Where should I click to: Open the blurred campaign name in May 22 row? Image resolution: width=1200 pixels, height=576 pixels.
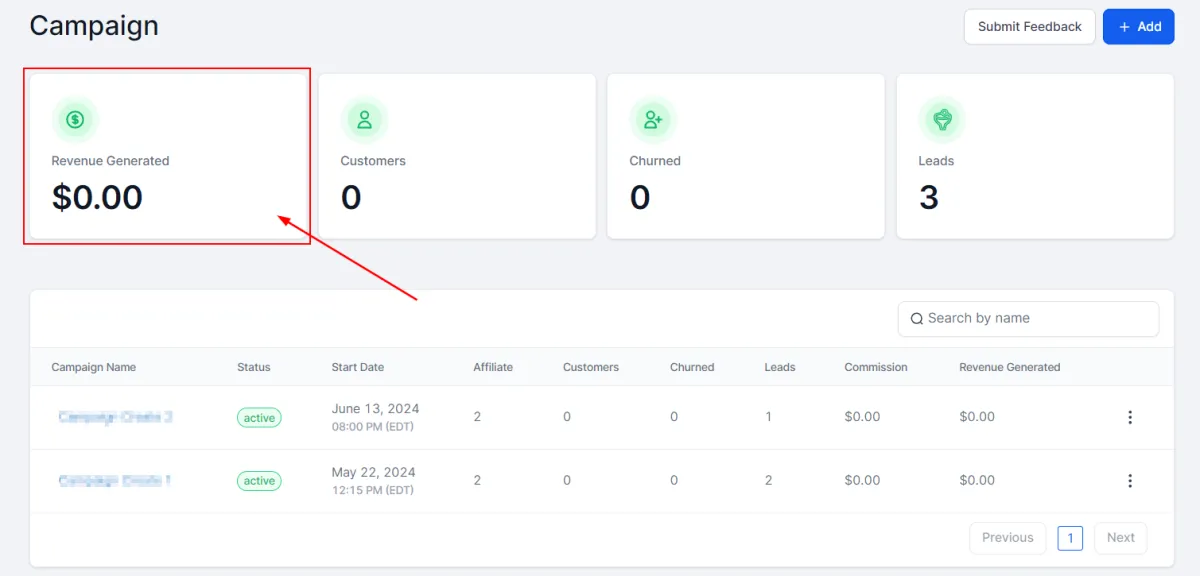click(x=114, y=481)
